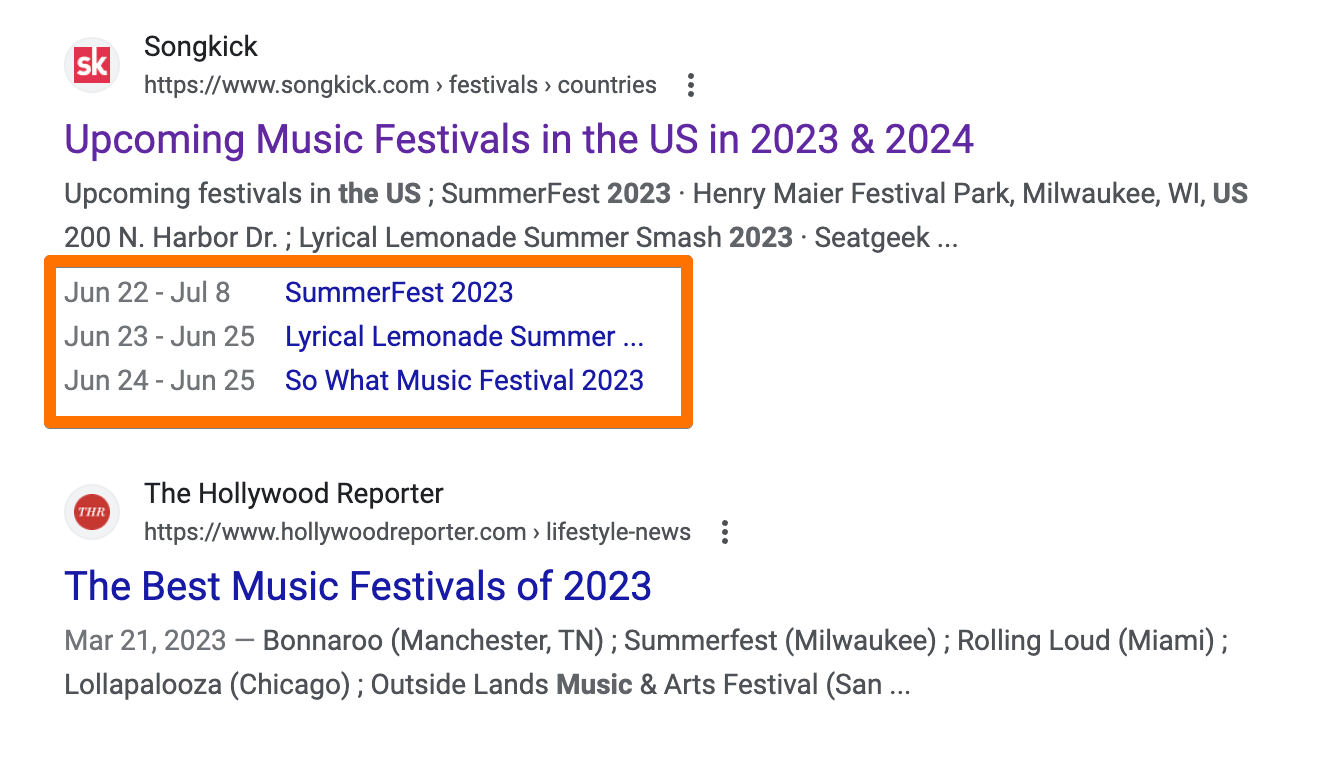Image resolution: width=1340 pixels, height=760 pixels.
Task: Click the Songkick publisher name text
Action: coord(200,46)
